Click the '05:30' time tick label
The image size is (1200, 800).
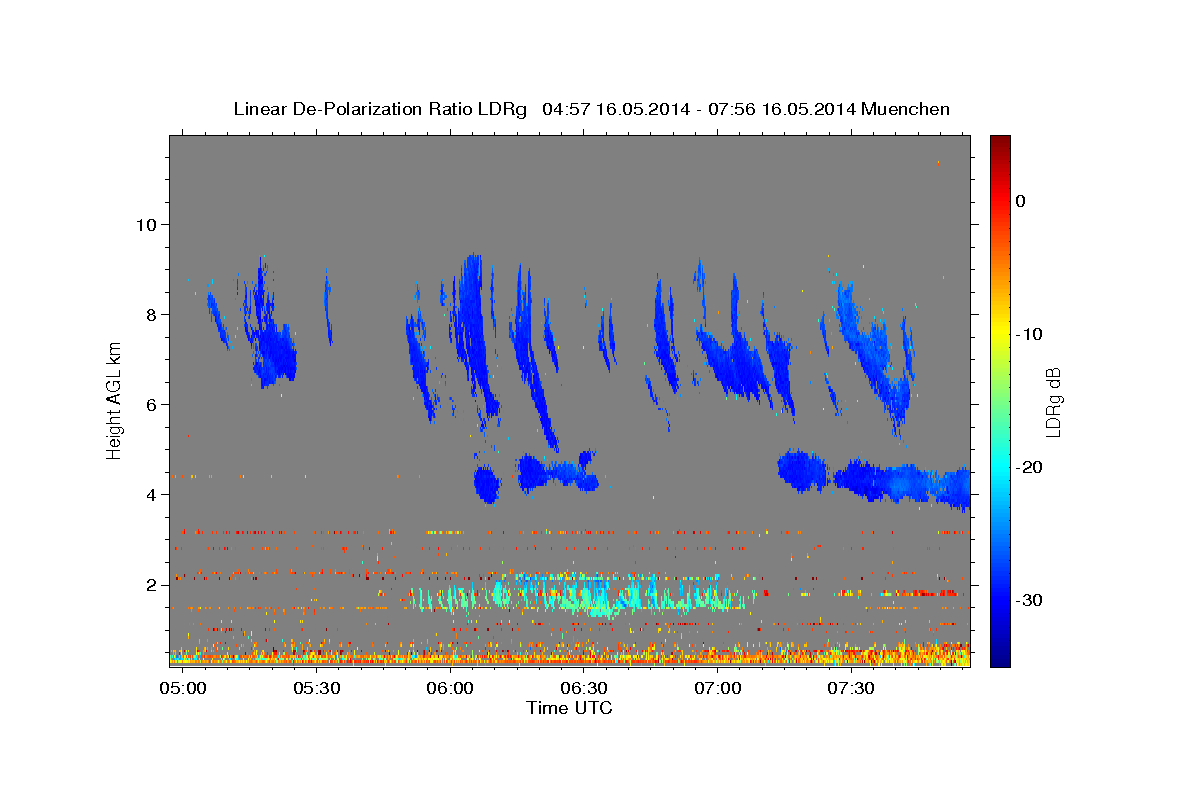[317, 689]
